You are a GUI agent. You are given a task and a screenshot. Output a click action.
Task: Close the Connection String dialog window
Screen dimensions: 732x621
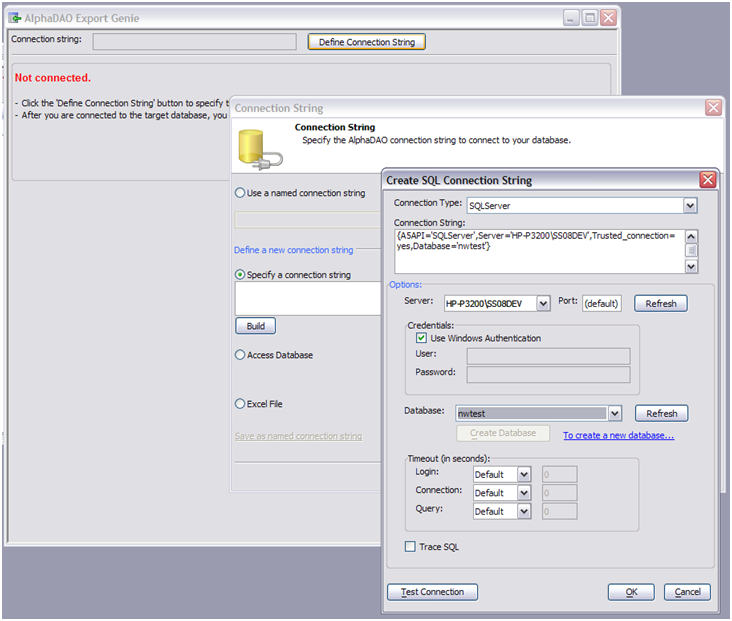[x=713, y=108]
